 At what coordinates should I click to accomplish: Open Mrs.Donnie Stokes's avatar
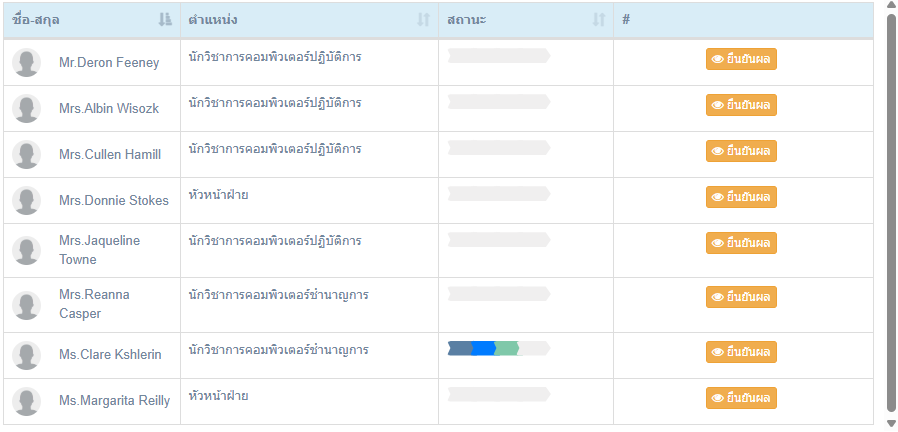coord(26,200)
